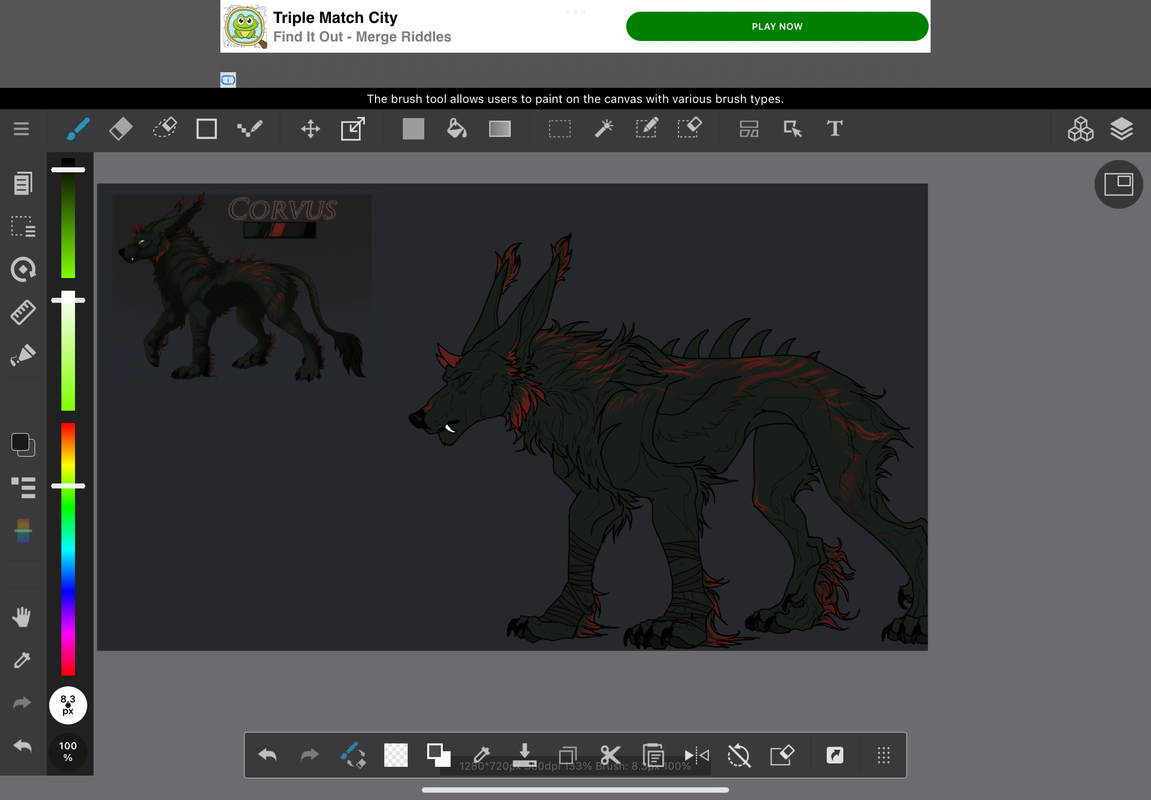Screen dimensions: 1151x800
Task: Click the clear layer icon in shortcut bar
Action: 782,755
